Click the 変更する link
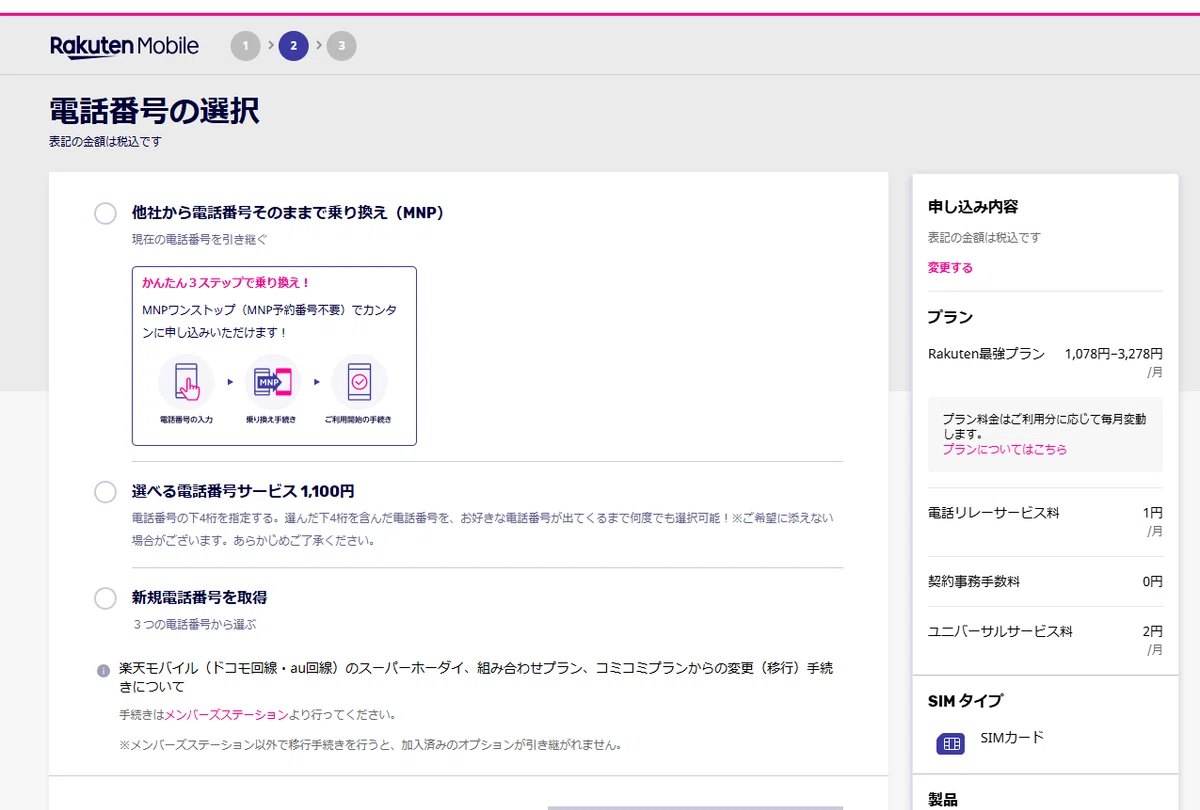This screenshot has height=810, width=1200. coord(950,268)
